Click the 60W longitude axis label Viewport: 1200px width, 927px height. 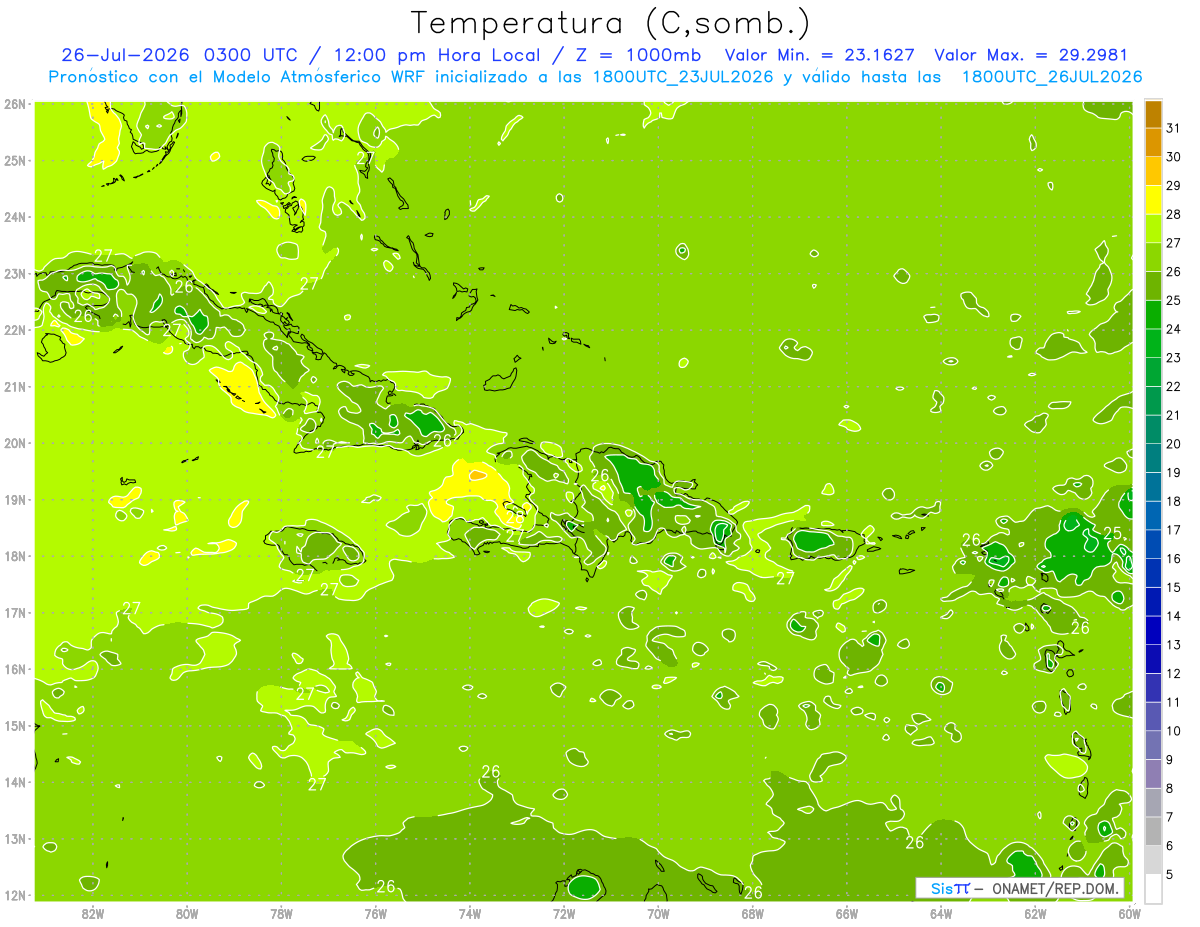(x=1129, y=914)
